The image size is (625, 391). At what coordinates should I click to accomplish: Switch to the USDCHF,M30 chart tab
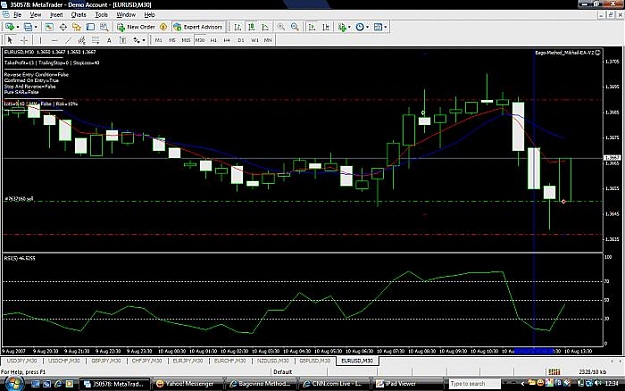pos(64,361)
